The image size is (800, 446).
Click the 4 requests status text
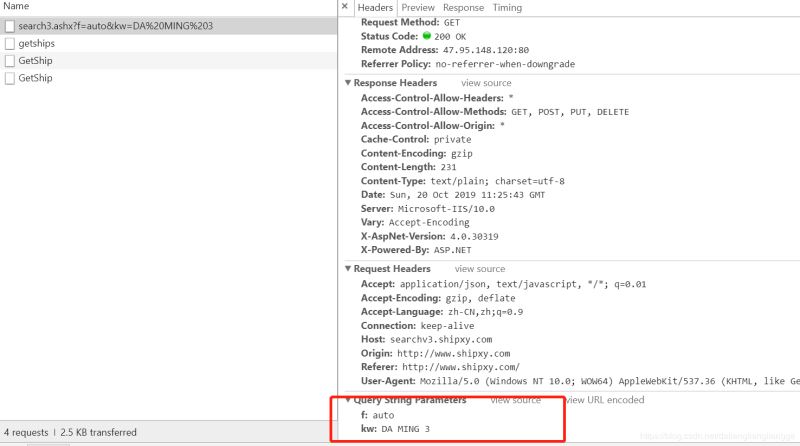26,432
